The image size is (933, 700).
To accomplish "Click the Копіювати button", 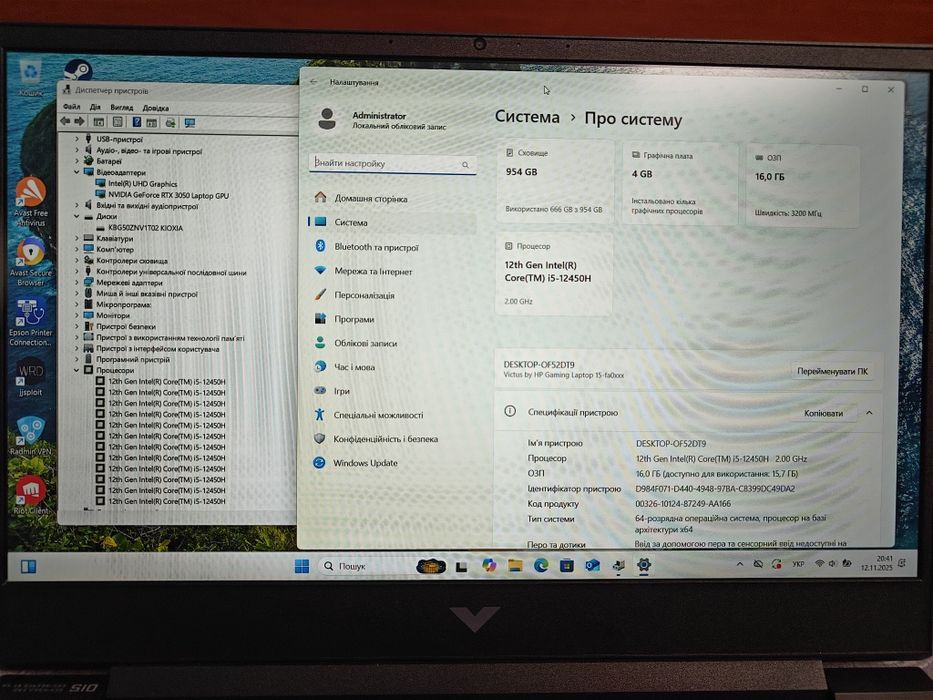I will click(x=824, y=413).
